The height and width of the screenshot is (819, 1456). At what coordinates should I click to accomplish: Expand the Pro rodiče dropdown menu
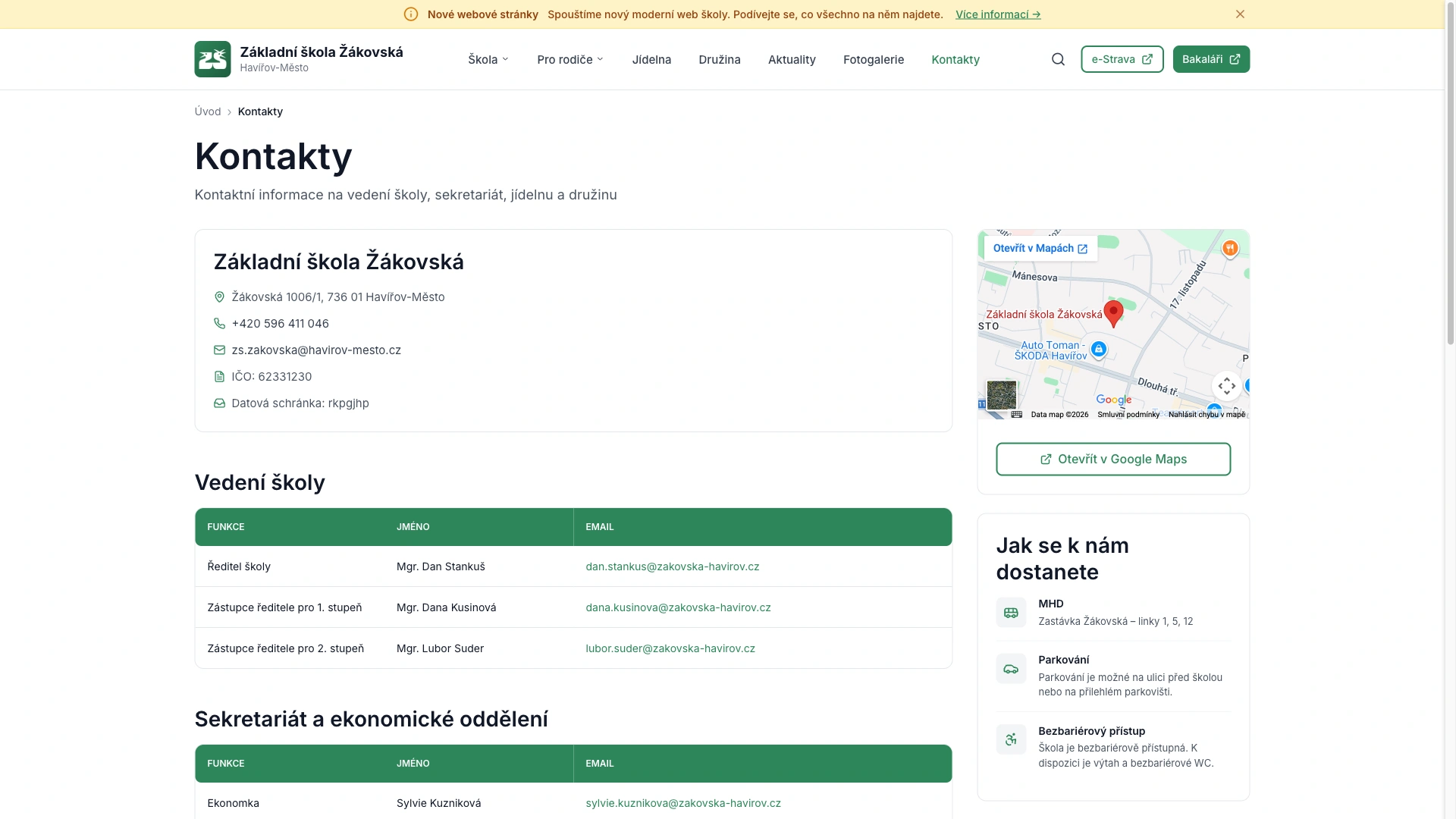tap(570, 59)
